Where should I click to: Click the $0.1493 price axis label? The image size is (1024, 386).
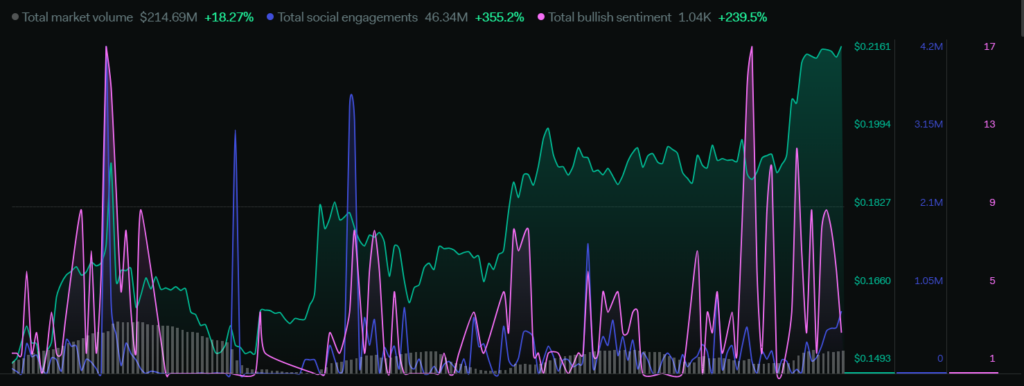872,359
